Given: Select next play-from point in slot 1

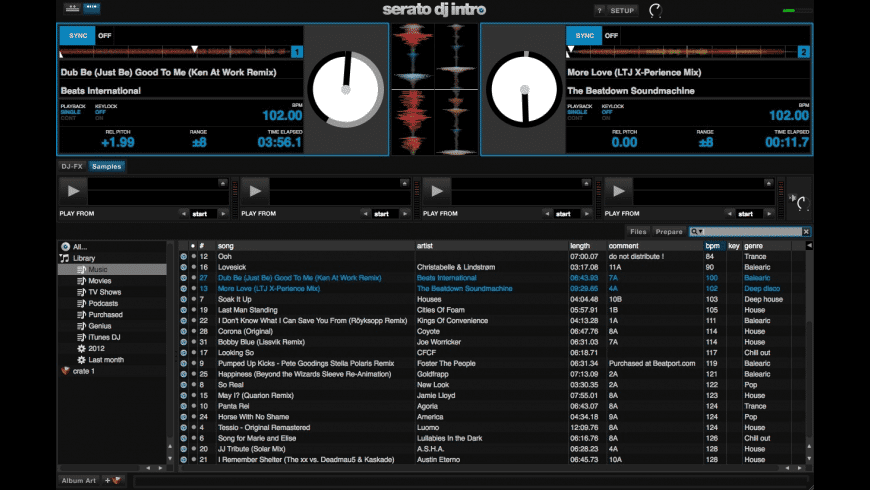Looking at the screenshot, I should 223,214.
